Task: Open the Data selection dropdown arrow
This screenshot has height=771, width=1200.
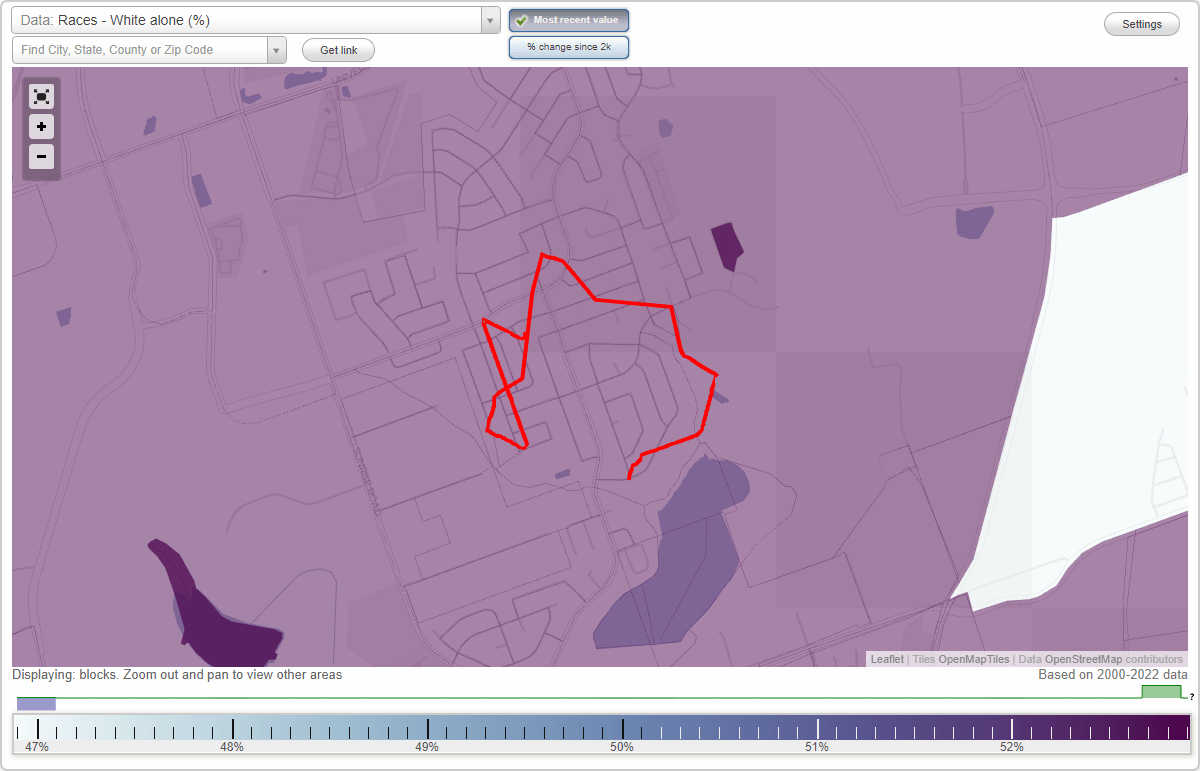Action: tap(490, 20)
